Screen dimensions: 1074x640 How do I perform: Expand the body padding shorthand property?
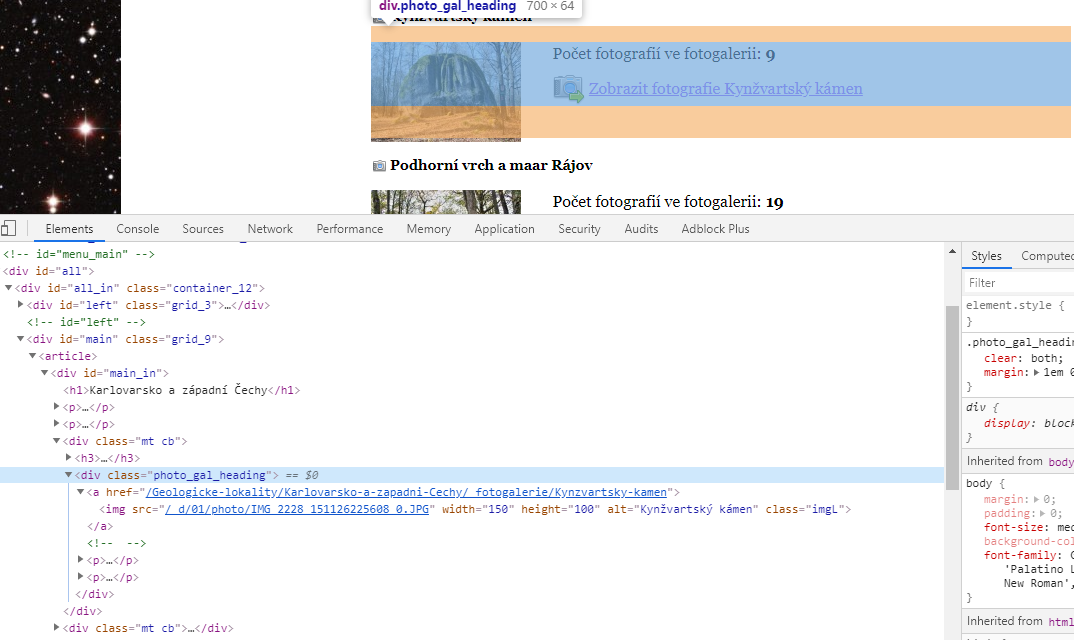tap(1042, 513)
